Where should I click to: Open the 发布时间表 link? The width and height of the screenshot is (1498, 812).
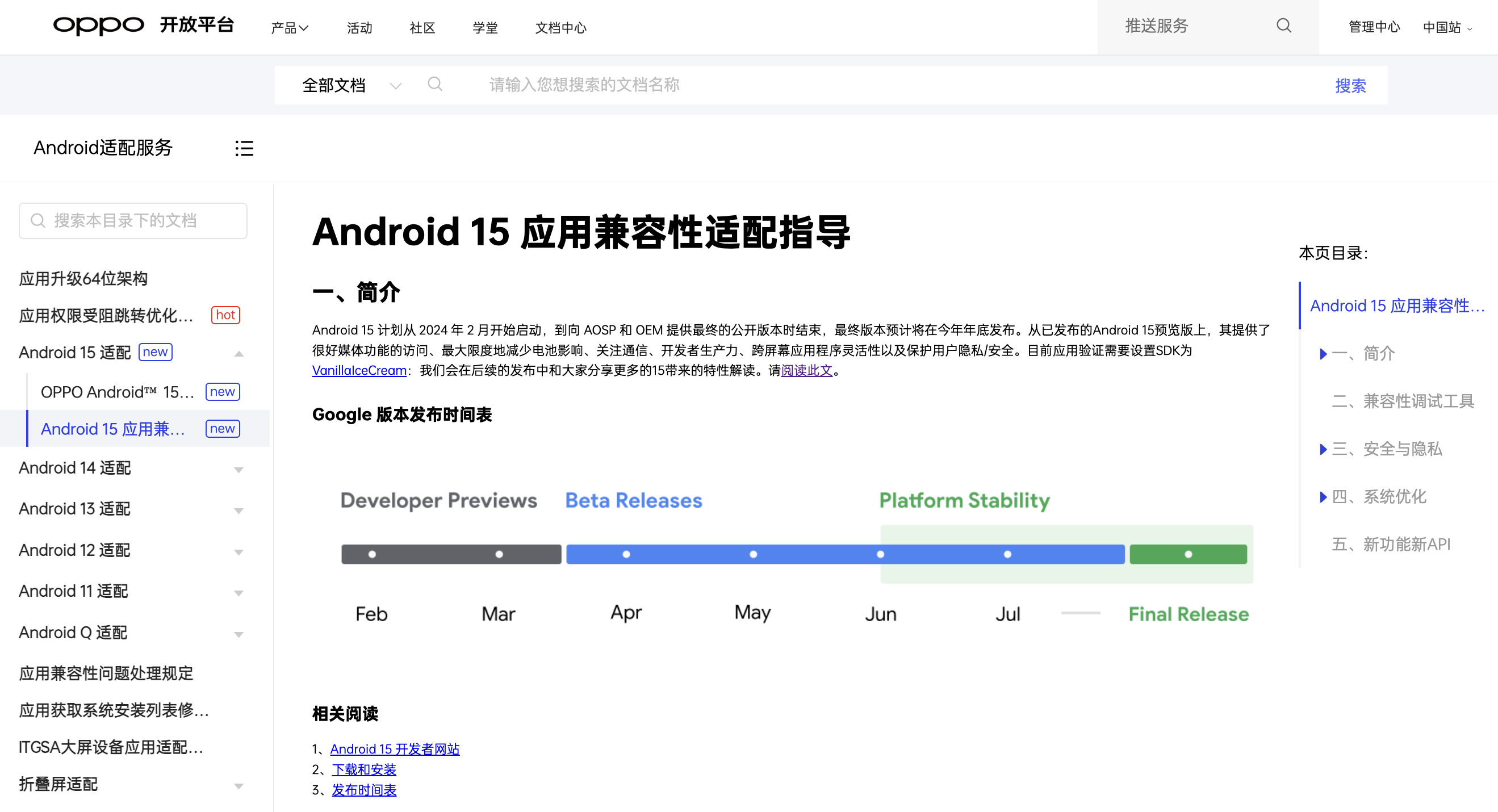(363, 790)
